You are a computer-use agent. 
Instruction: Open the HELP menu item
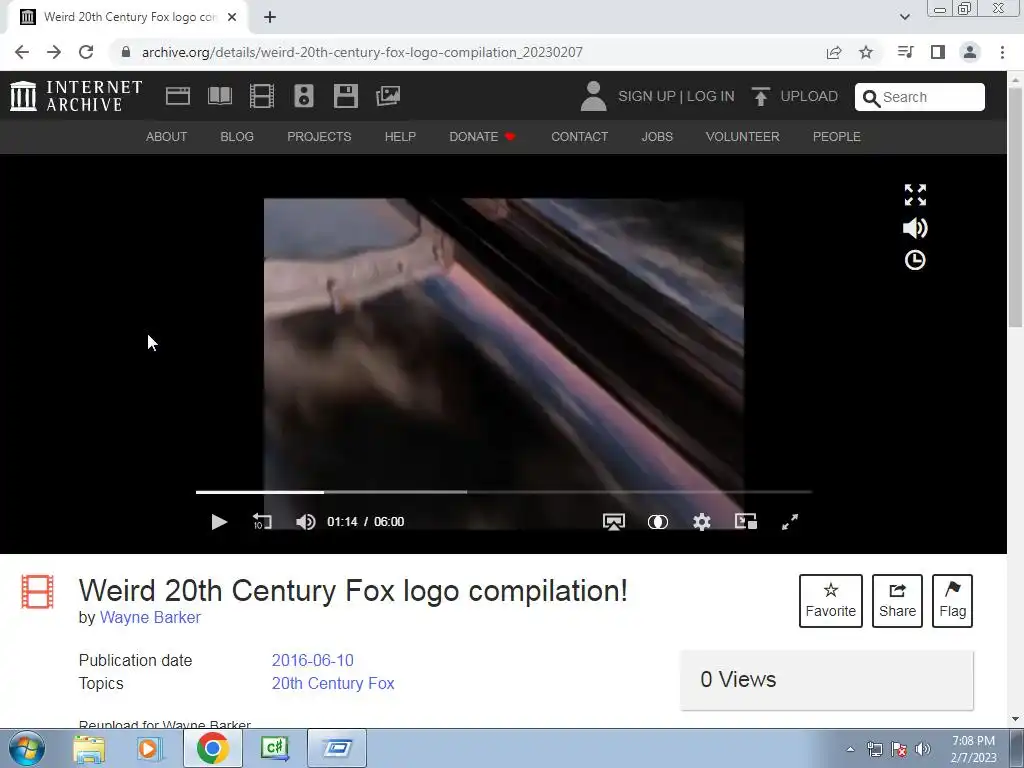[400, 136]
